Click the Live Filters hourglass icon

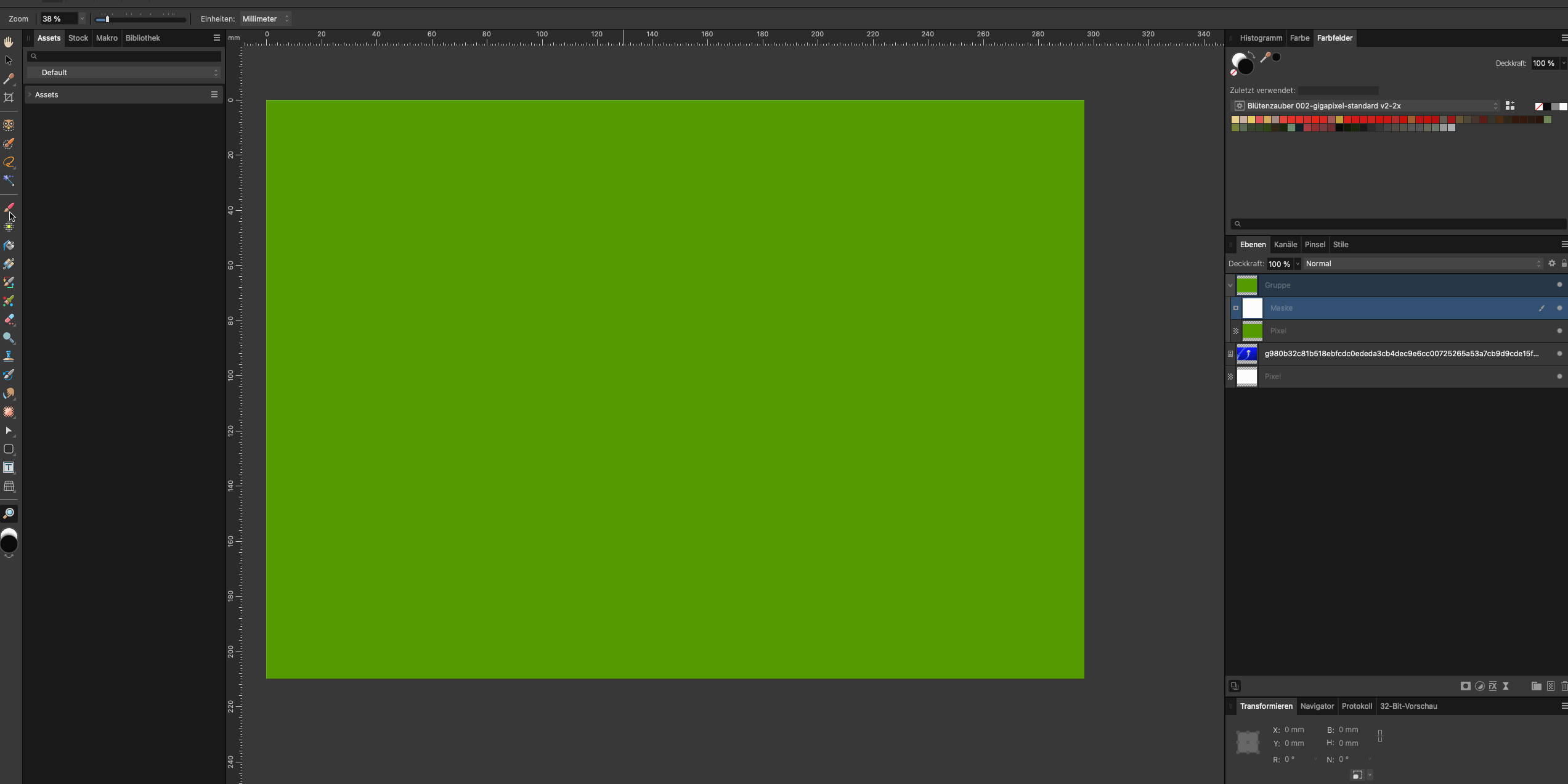click(x=1506, y=686)
